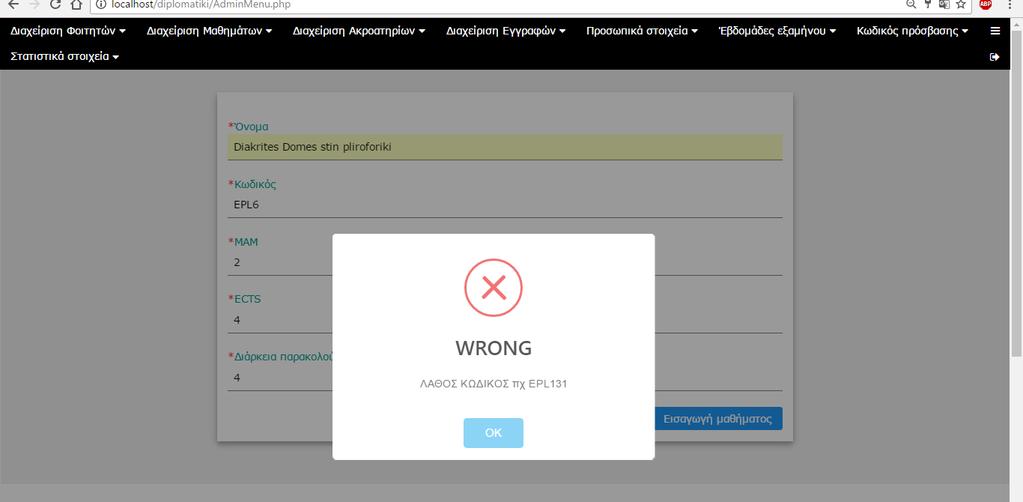
Task: Click the zoom magnifier icon in address bar
Action: 911,4
